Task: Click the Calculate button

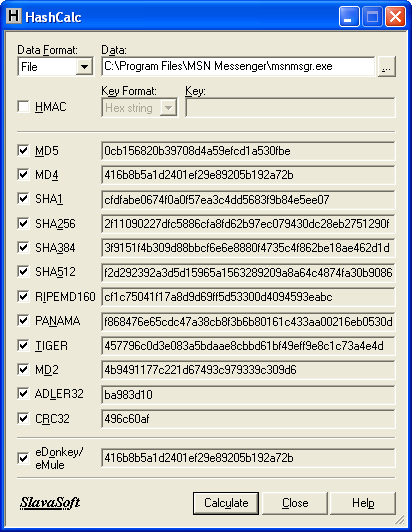Action: point(226,503)
